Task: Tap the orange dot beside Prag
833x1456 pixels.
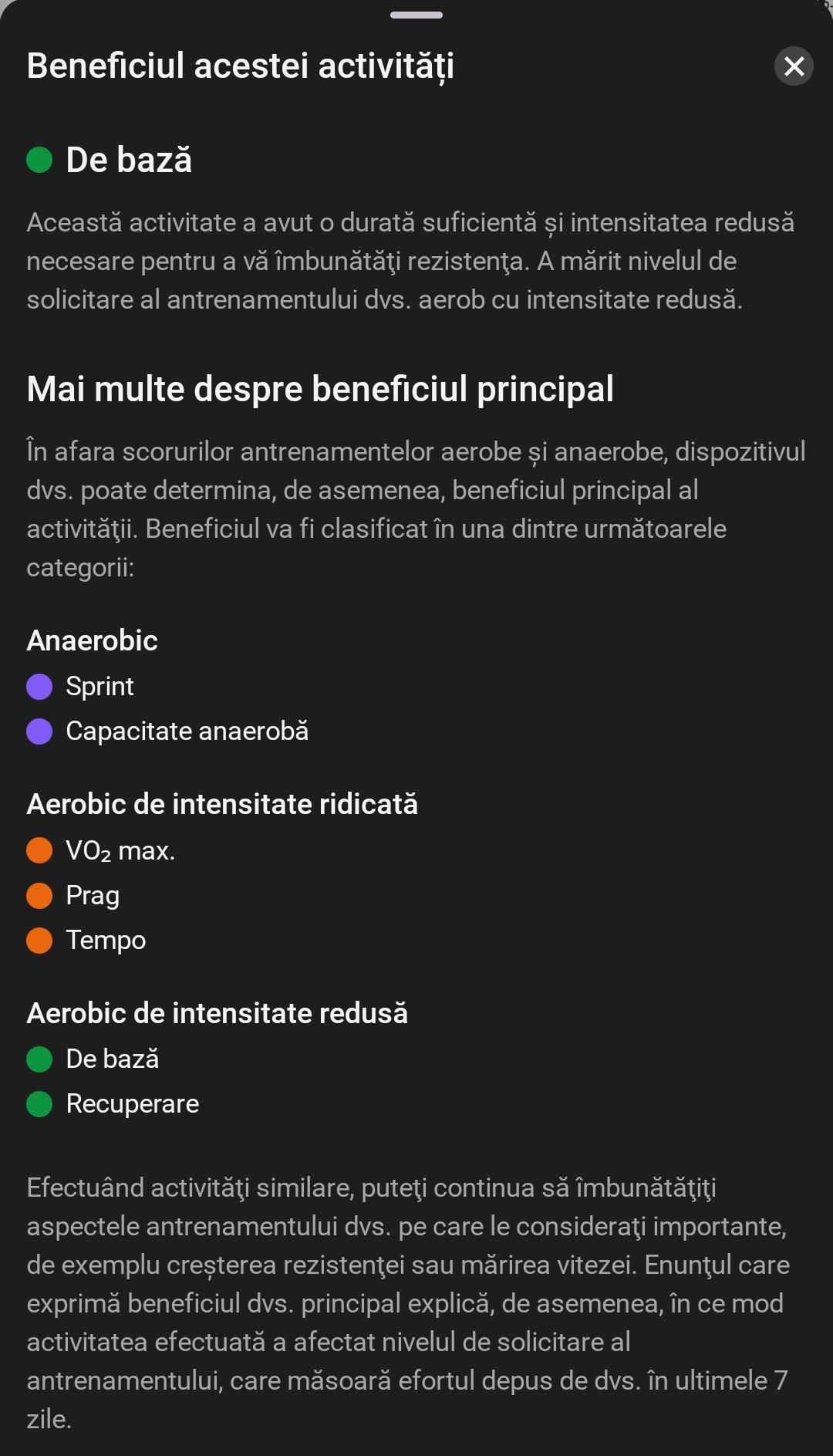Action: (39, 896)
